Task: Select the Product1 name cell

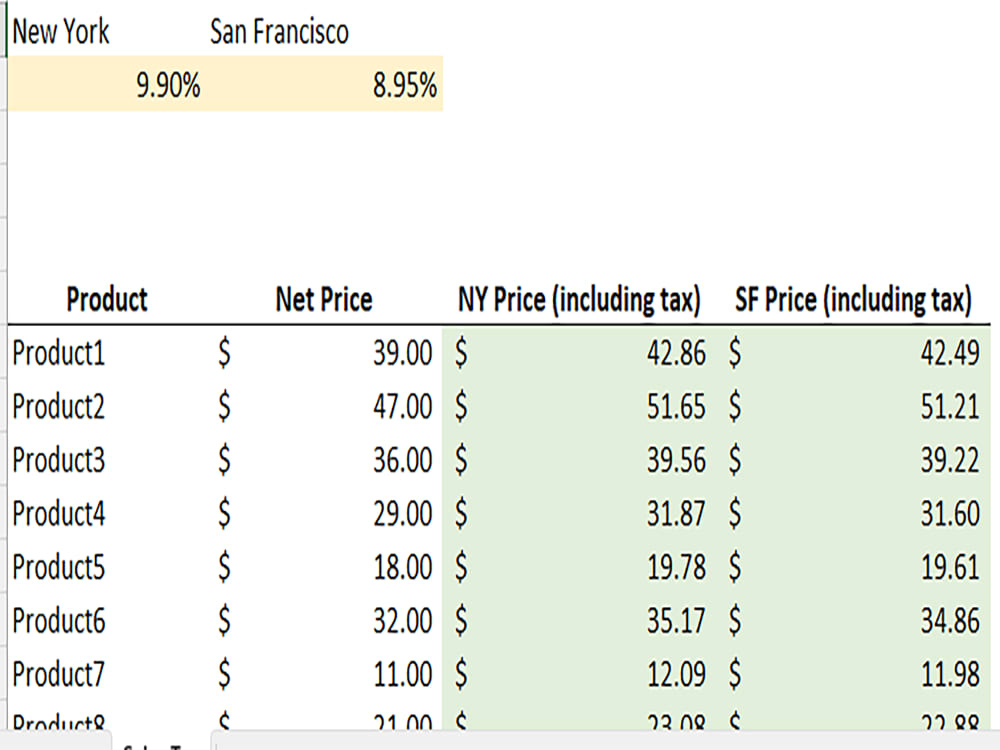Action: [x=59, y=353]
